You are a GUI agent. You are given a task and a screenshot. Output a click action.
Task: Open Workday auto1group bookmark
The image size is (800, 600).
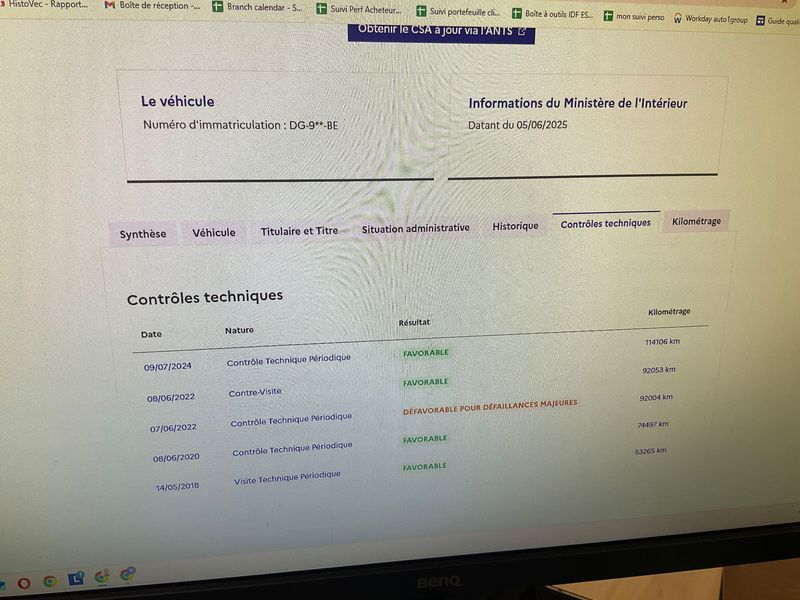[711, 19]
